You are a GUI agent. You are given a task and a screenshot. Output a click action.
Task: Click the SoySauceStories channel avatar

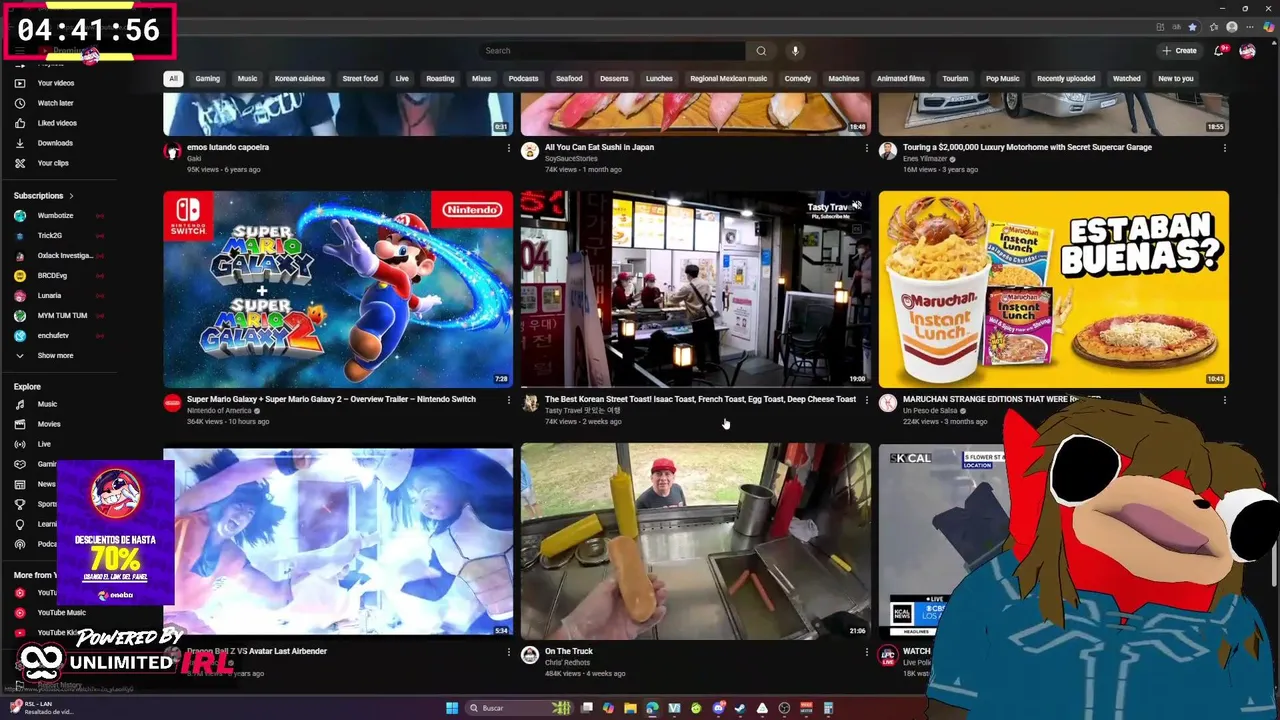pyautogui.click(x=530, y=151)
